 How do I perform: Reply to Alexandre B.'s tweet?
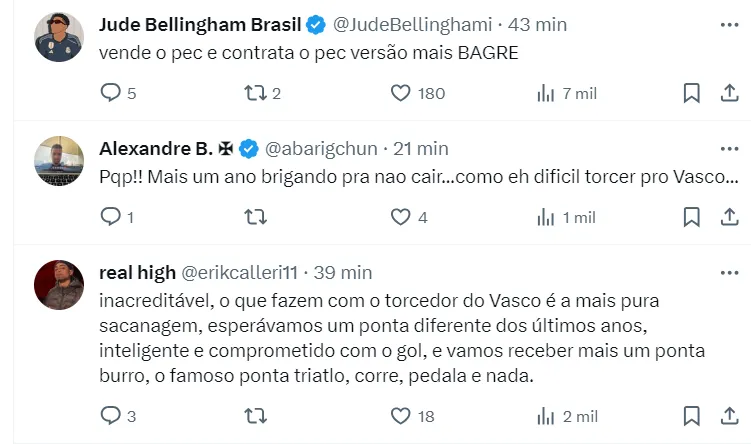(x=111, y=216)
